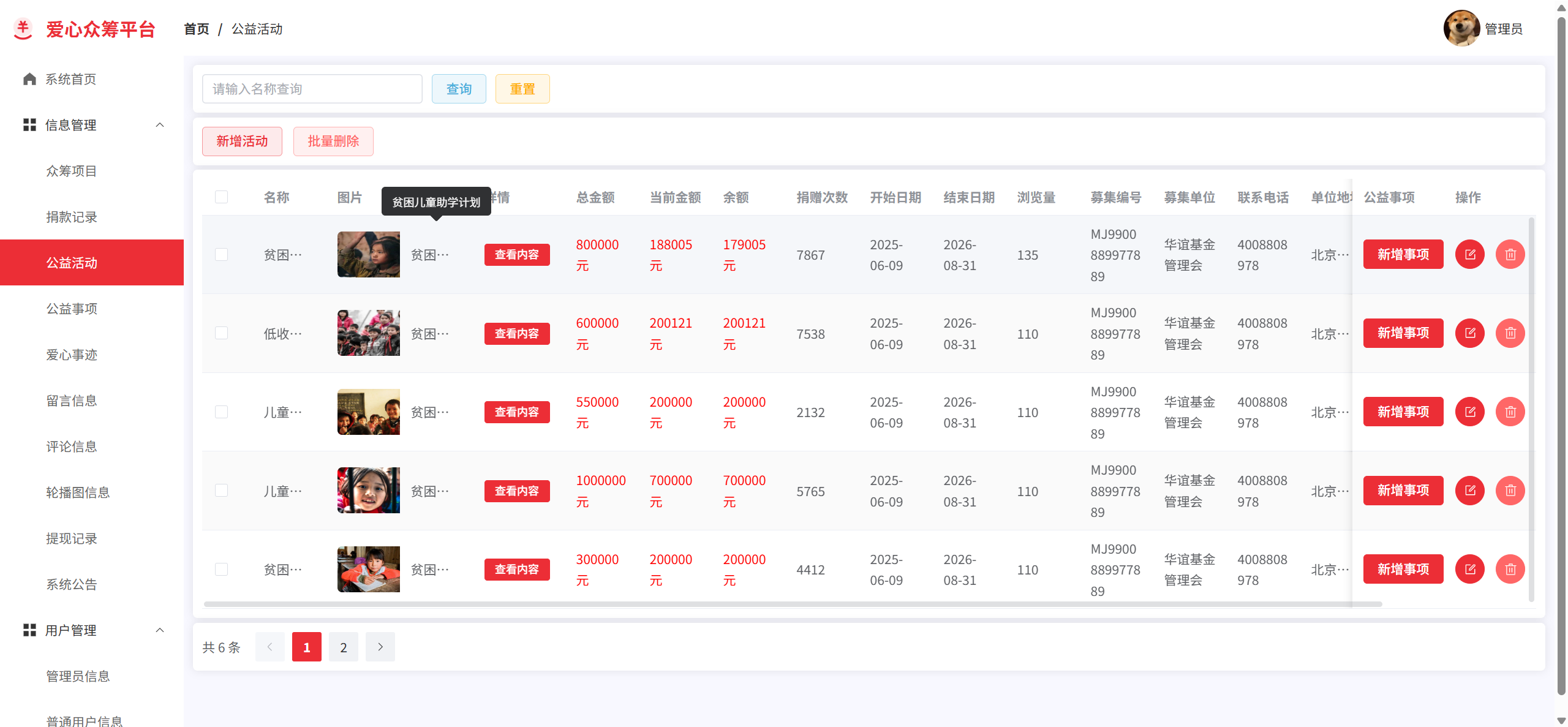Check the first row's checkbox
Screen dimensions: 1568x727
(221, 254)
